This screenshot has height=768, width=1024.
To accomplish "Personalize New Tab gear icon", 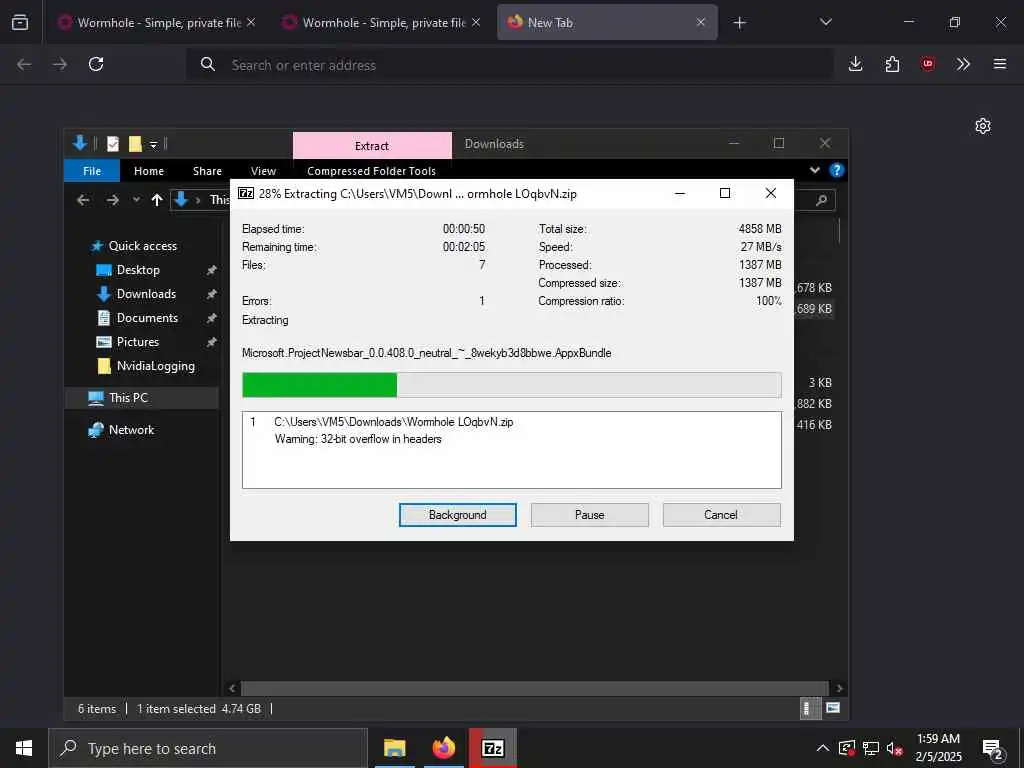I will click(983, 126).
